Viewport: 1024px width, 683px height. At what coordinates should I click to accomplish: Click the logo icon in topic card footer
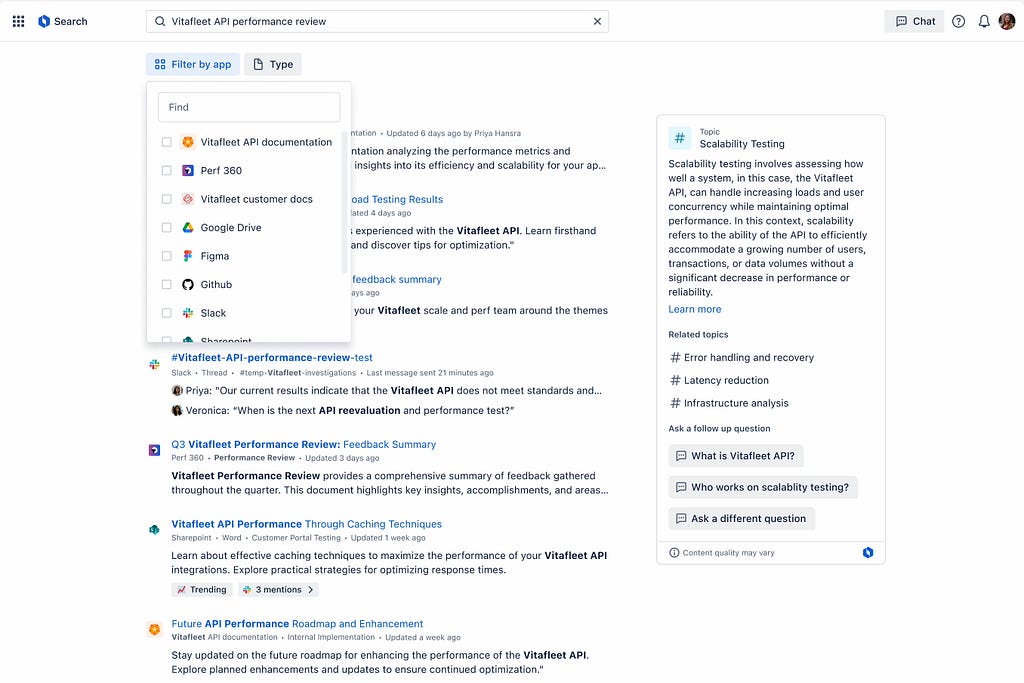coord(868,553)
